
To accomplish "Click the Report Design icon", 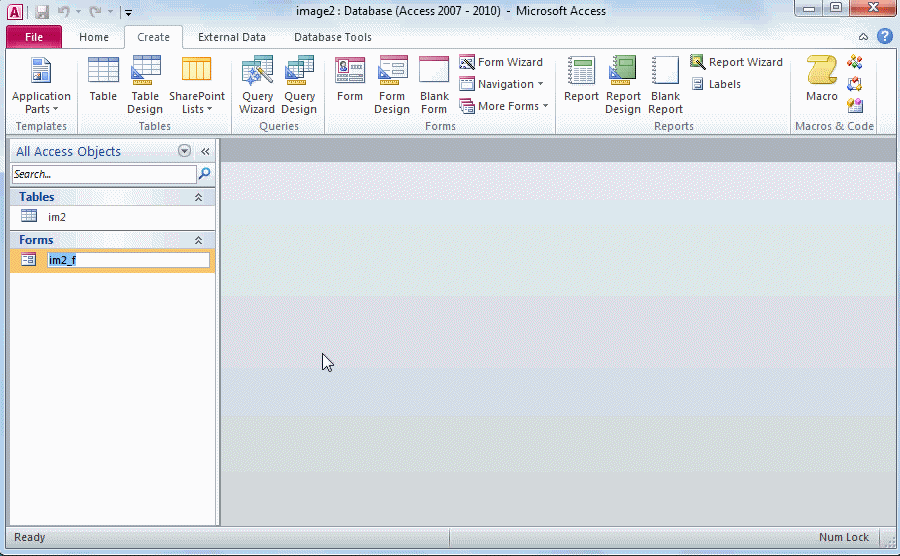I will click(623, 84).
